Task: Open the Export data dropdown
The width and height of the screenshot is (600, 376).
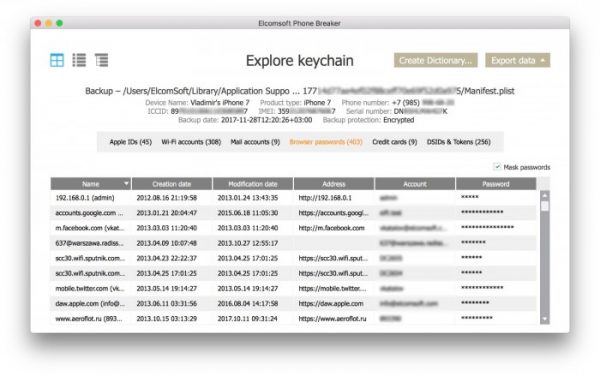Action: [x=517, y=60]
